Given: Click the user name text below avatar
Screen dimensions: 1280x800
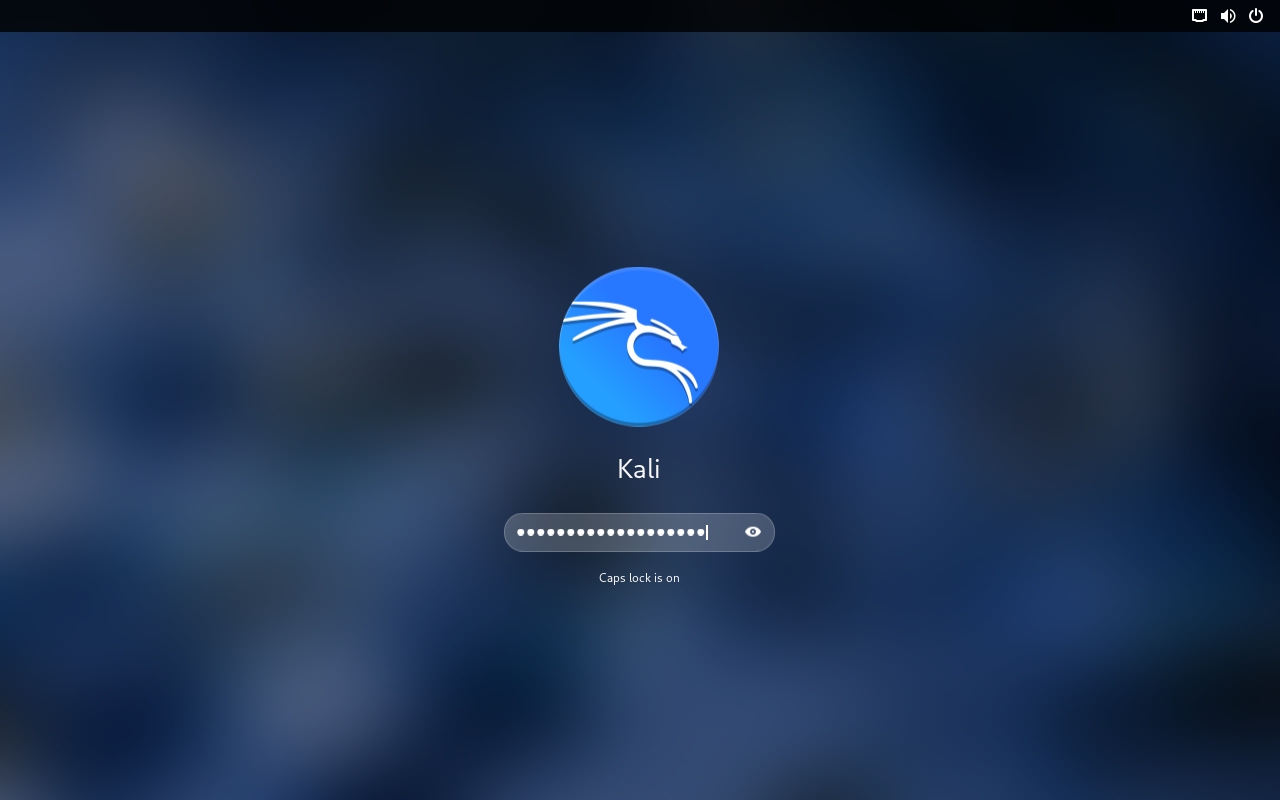Looking at the screenshot, I should [x=639, y=469].
